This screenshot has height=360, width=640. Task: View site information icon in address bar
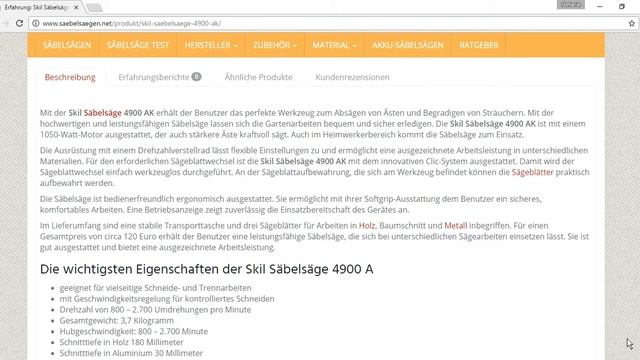36,23
